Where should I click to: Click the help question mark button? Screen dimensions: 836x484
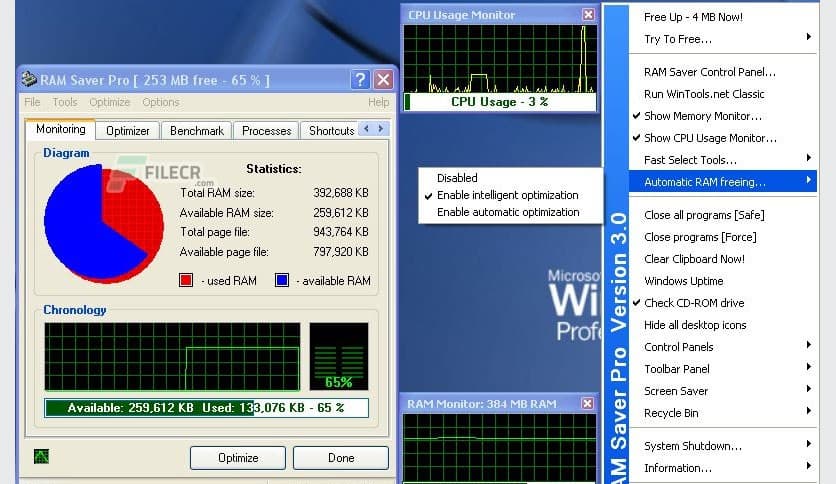pyautogui.click(x=360, y=80)
